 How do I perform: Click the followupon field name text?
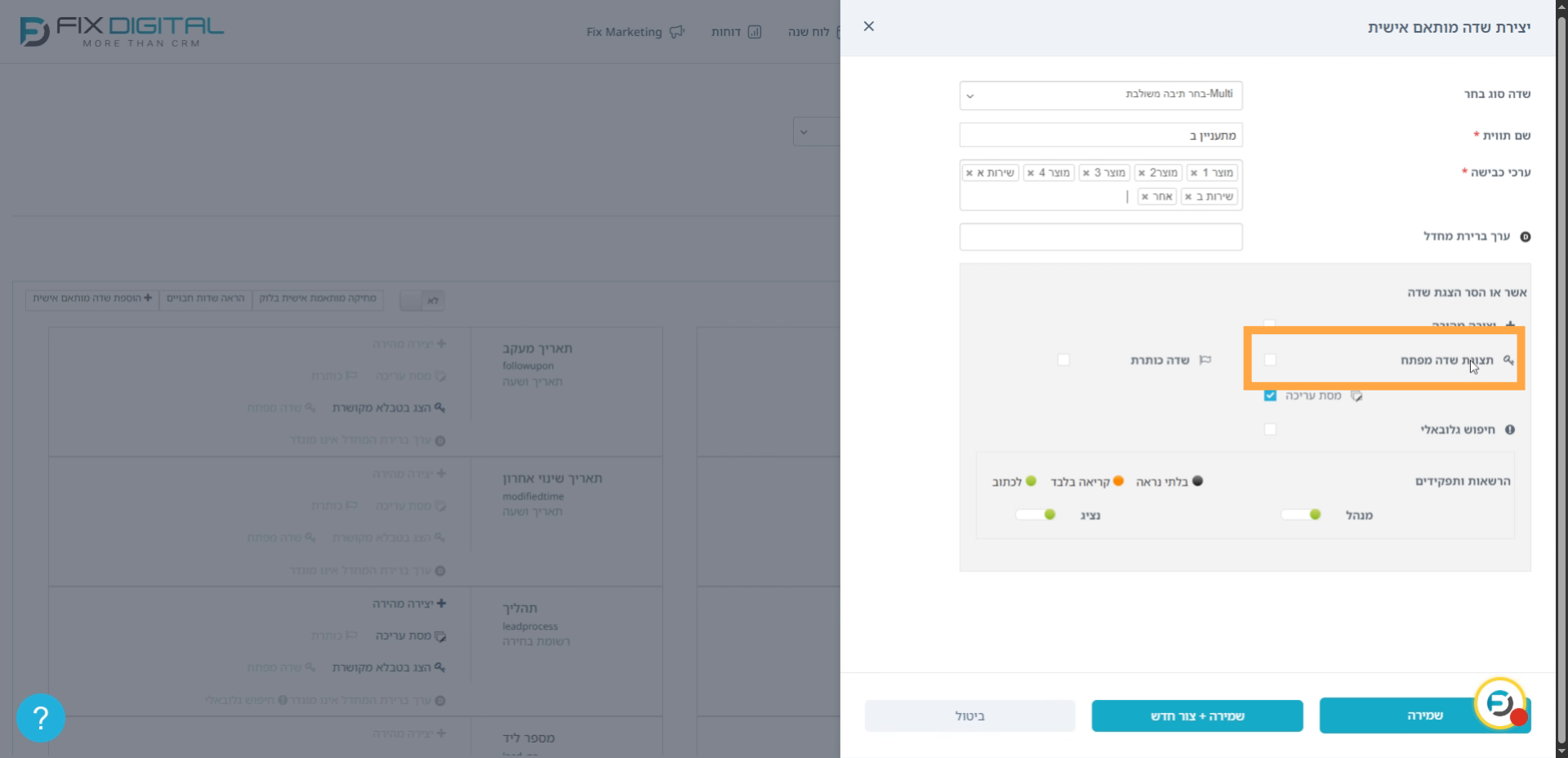click(528, 366)
